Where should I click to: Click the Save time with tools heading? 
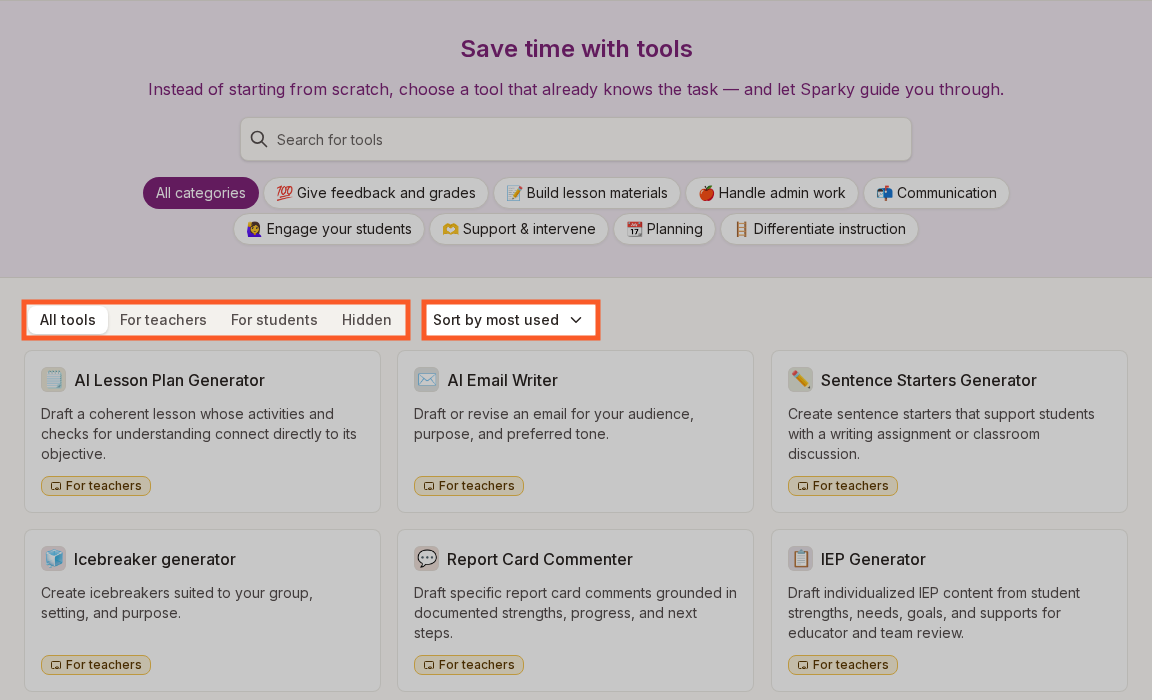577,48
